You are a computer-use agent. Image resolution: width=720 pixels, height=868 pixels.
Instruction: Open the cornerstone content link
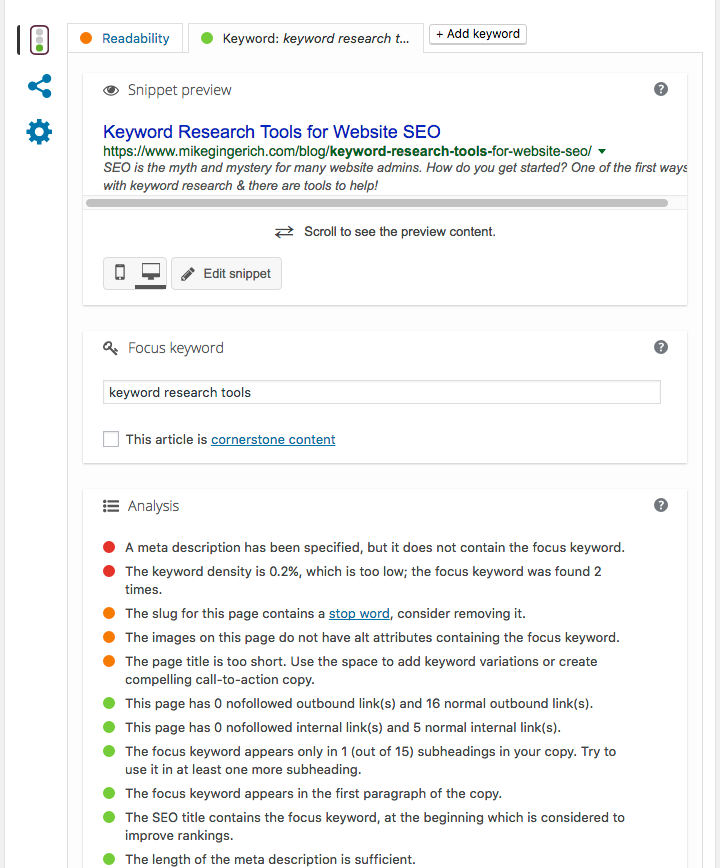[273, 439]
